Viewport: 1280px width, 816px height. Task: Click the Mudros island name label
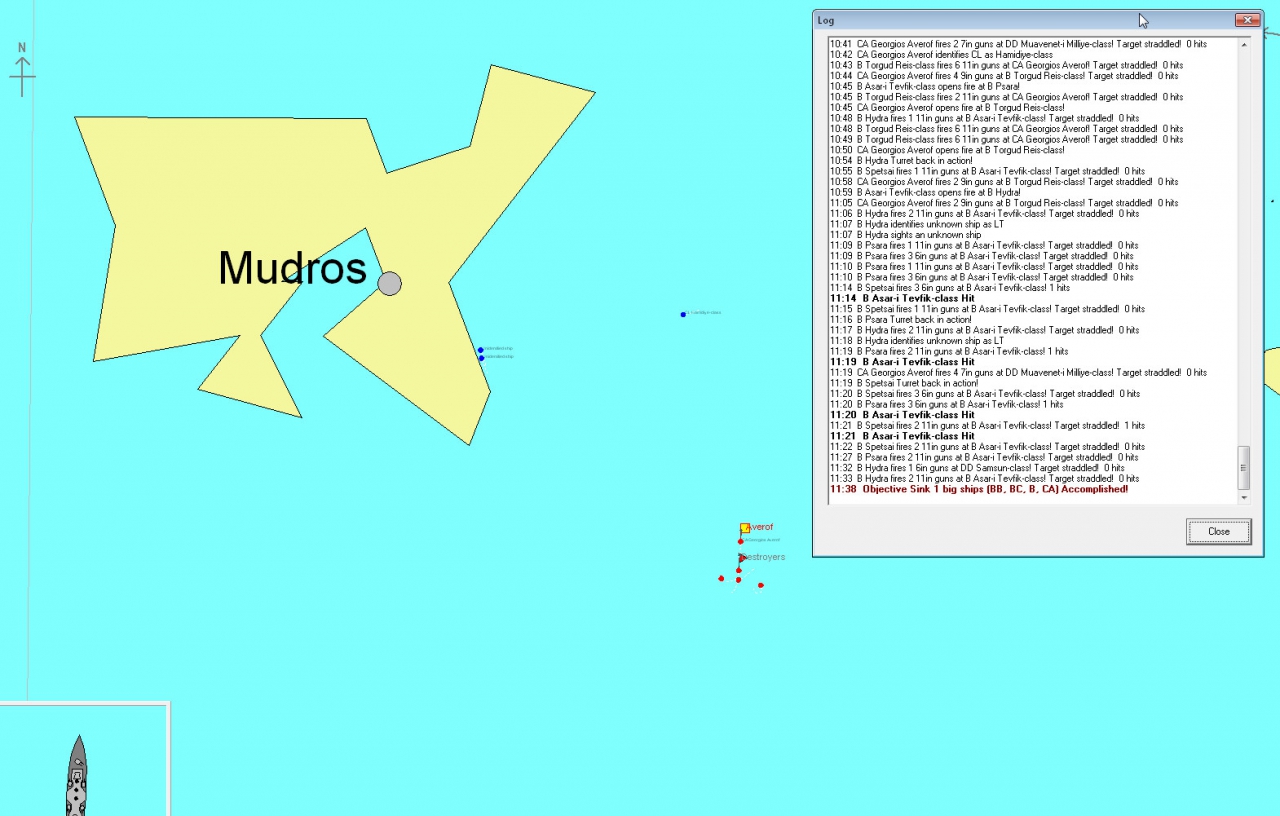292,268
